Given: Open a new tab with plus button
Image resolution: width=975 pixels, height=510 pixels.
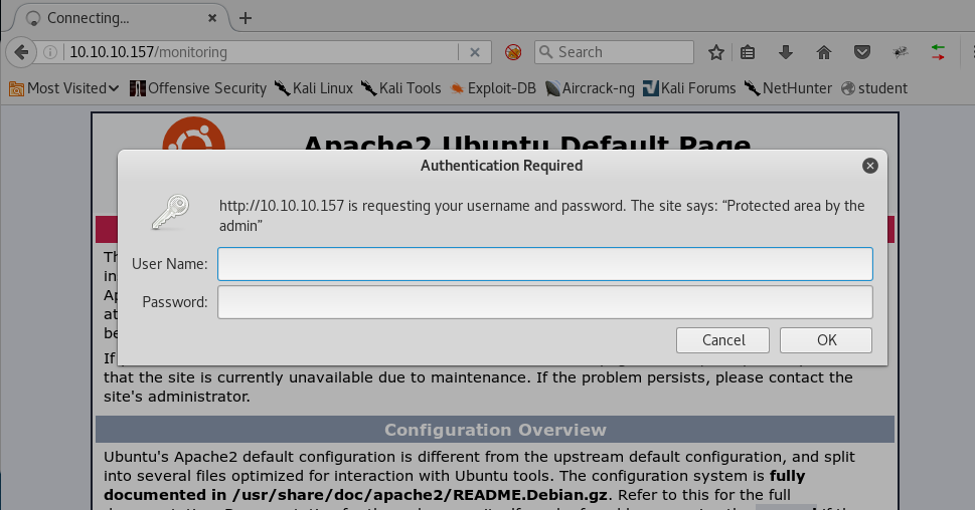Looking at the screenshot, I should (x=245, y=18).
